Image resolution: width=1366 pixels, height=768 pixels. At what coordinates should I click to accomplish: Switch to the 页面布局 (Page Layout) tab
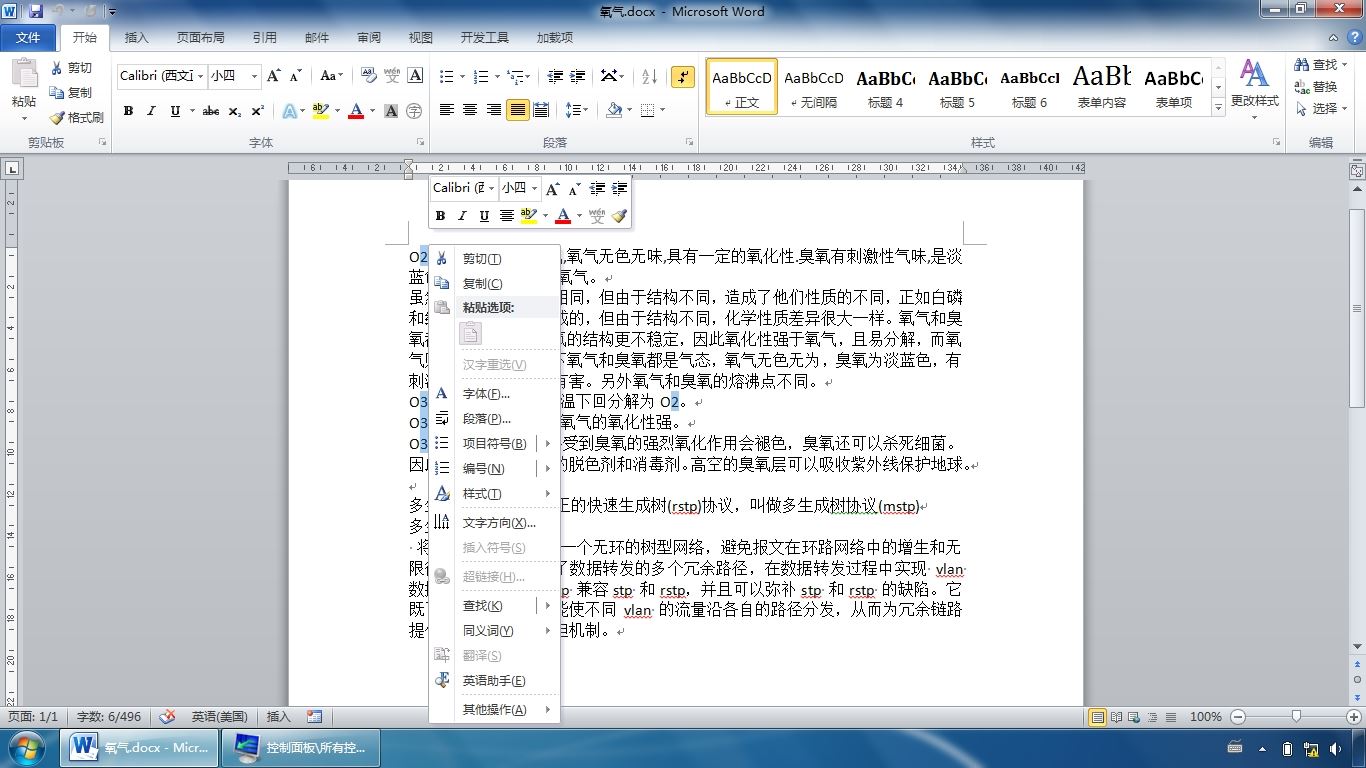point(200,38)
